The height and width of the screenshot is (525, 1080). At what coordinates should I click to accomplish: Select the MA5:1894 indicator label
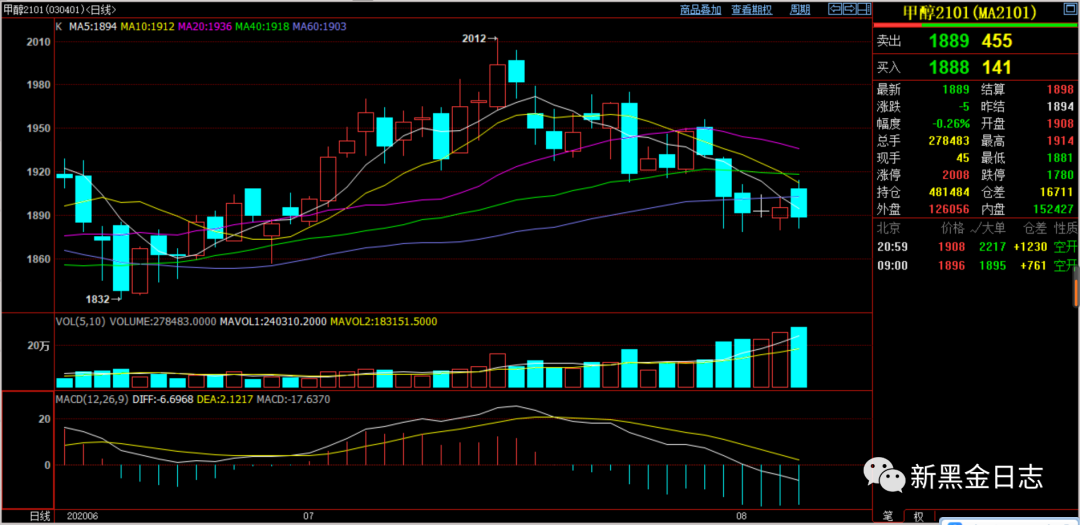pos(93,27)
